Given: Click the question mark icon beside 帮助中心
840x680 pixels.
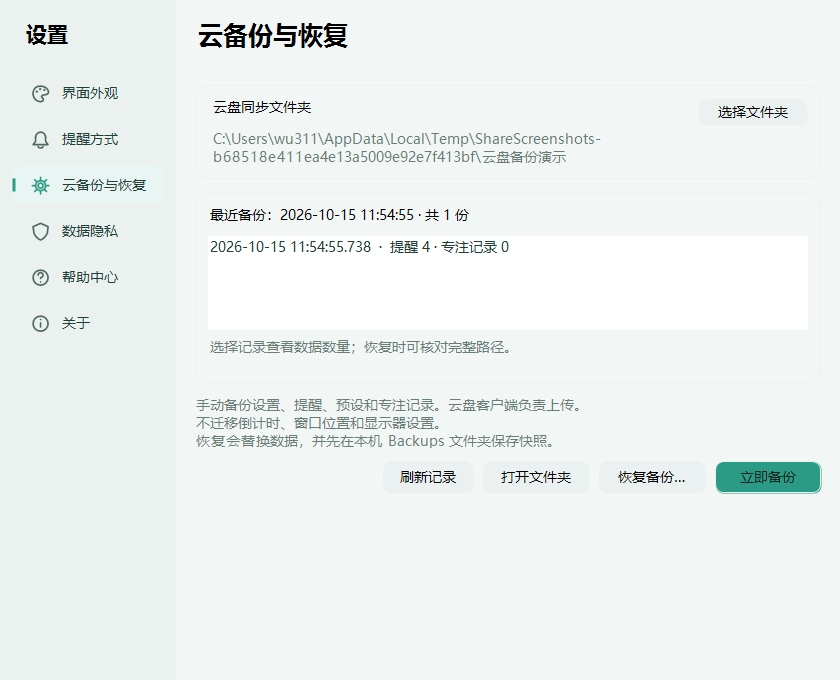Looking at the screenshot, I should (40, 278).
